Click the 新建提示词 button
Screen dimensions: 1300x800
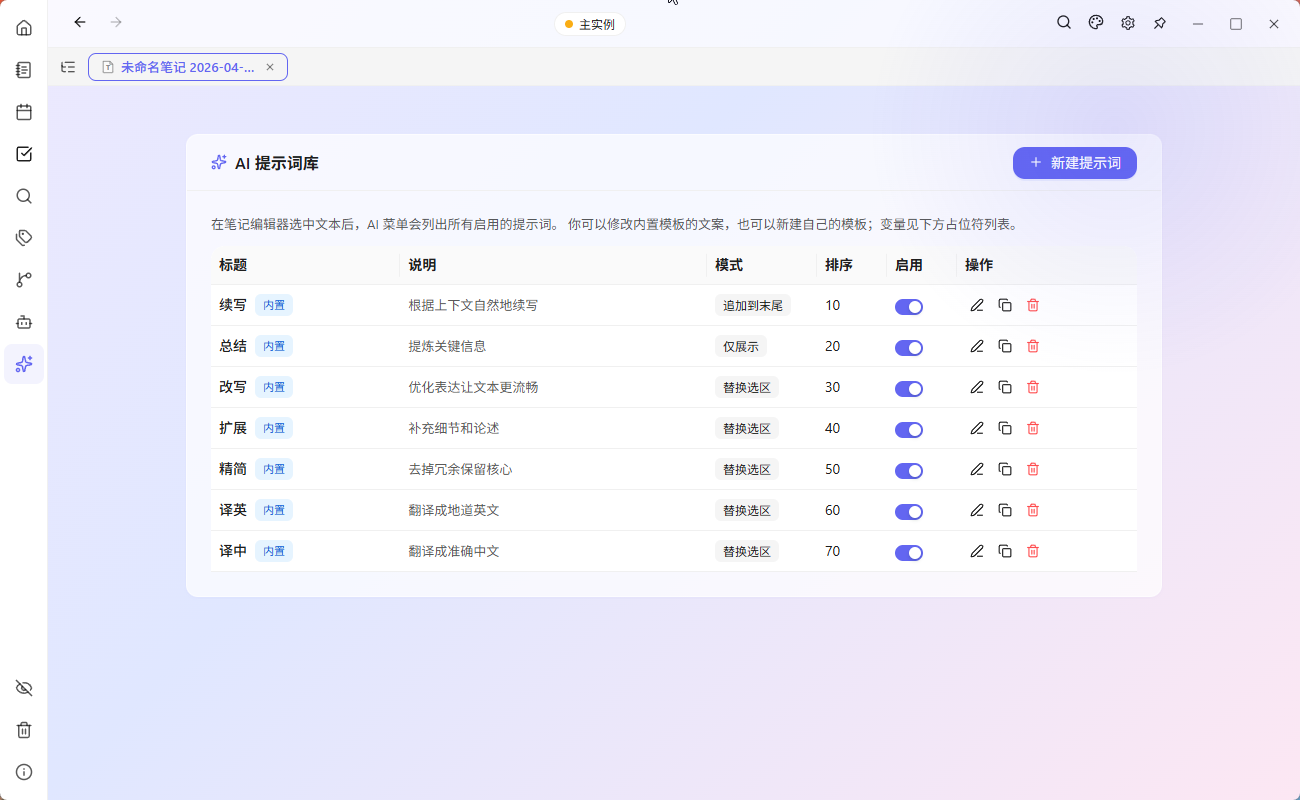pos(1074,163)
